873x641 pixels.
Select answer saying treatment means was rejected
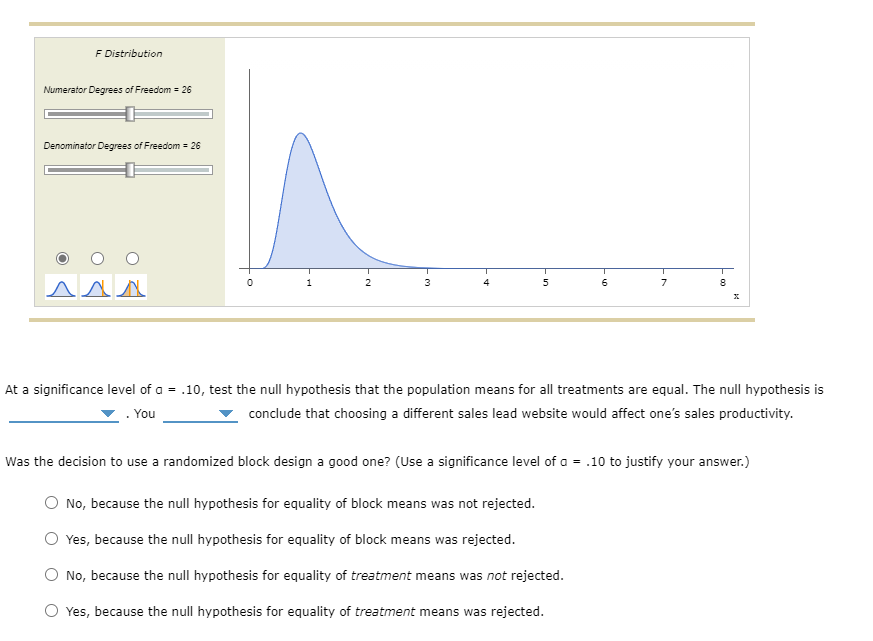tap(51, 611)
